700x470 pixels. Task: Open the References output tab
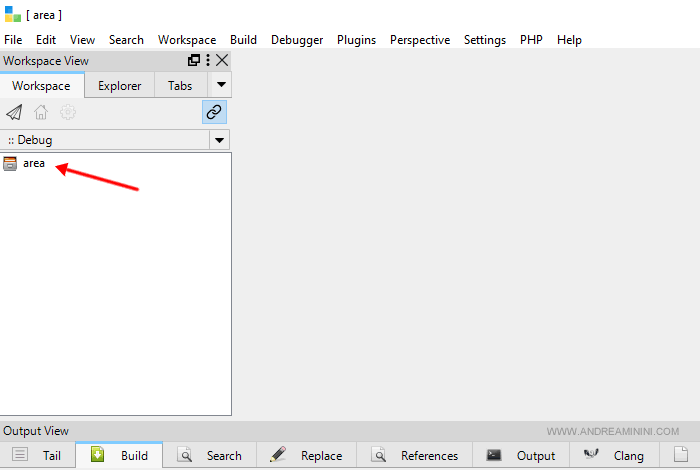point(416,455)
